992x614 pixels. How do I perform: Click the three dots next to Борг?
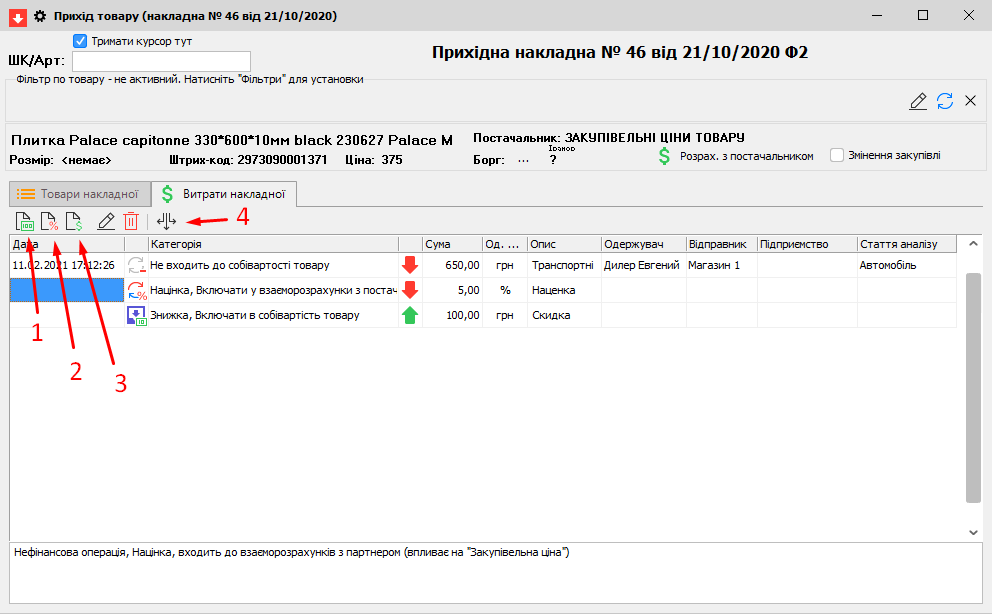[523, 158]
